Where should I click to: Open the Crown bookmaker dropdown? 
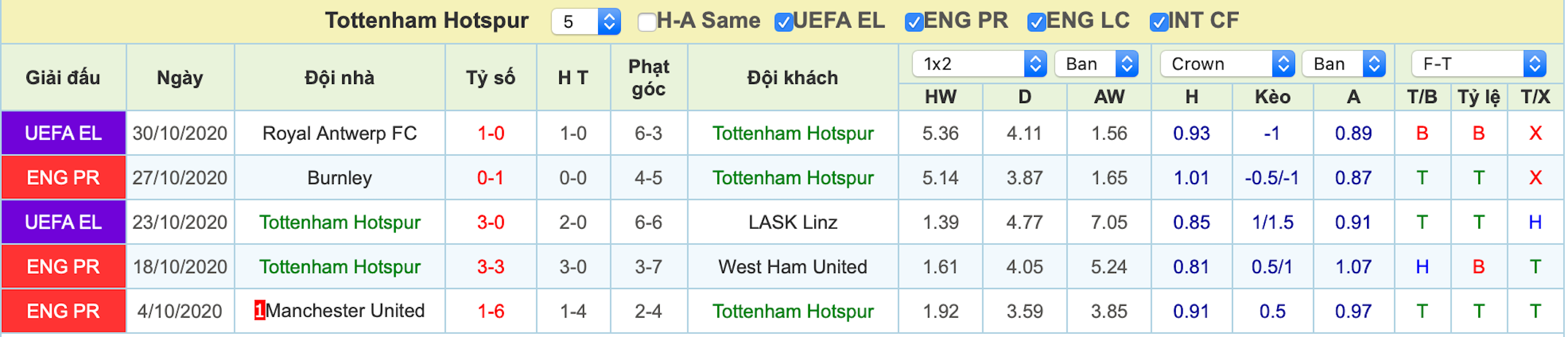click(x=1227, y=64)
